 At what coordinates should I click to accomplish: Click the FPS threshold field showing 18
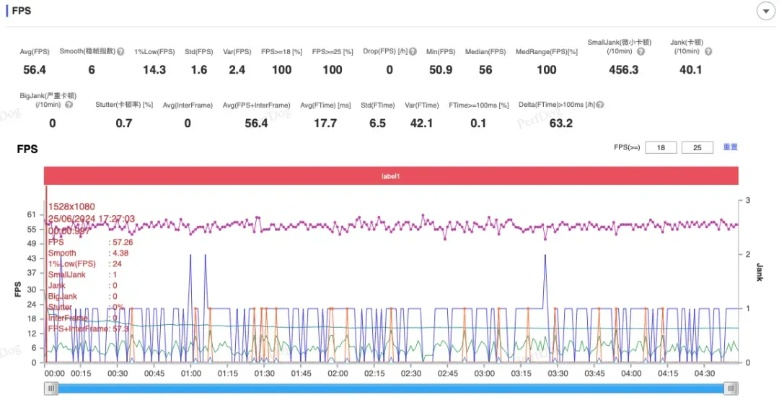[x=660, y=147]
